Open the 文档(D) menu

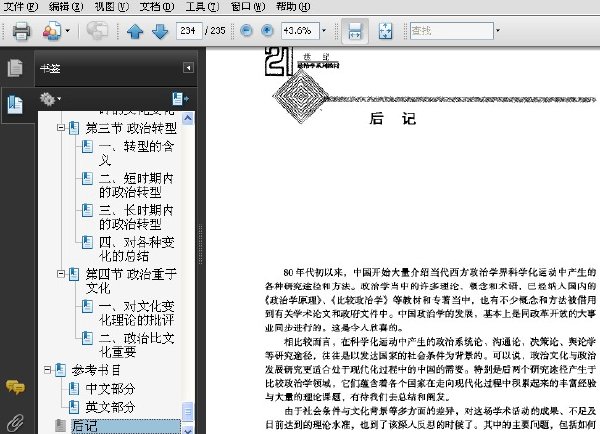pyautogui.click(x=157, y=6)
